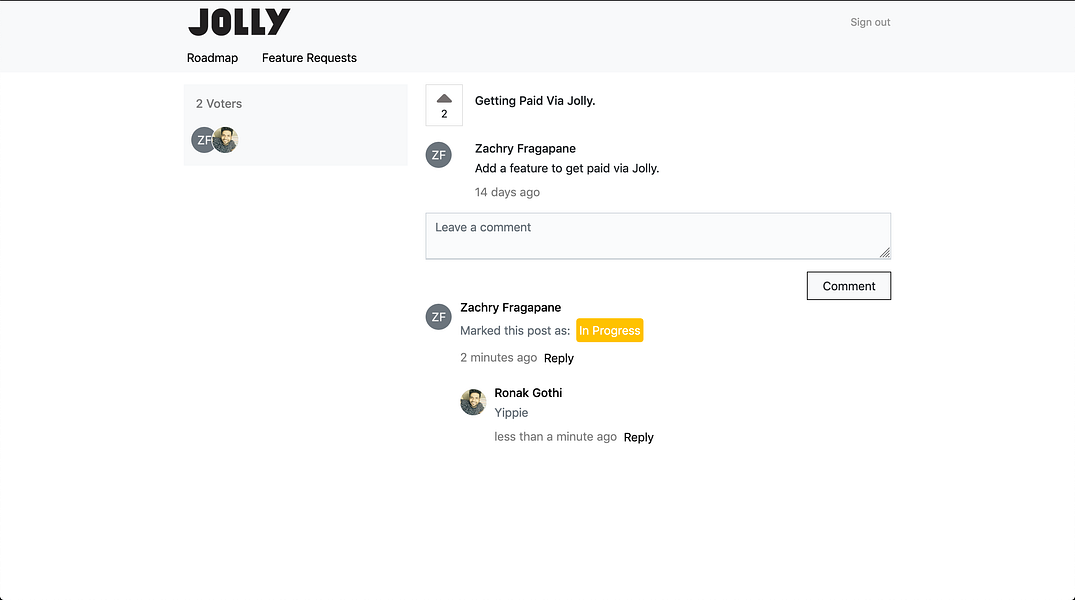Screen dimensions: 1075x600
Task: Click the In Progress status badge
Action: pyautogui.click(x=609, y=330)
